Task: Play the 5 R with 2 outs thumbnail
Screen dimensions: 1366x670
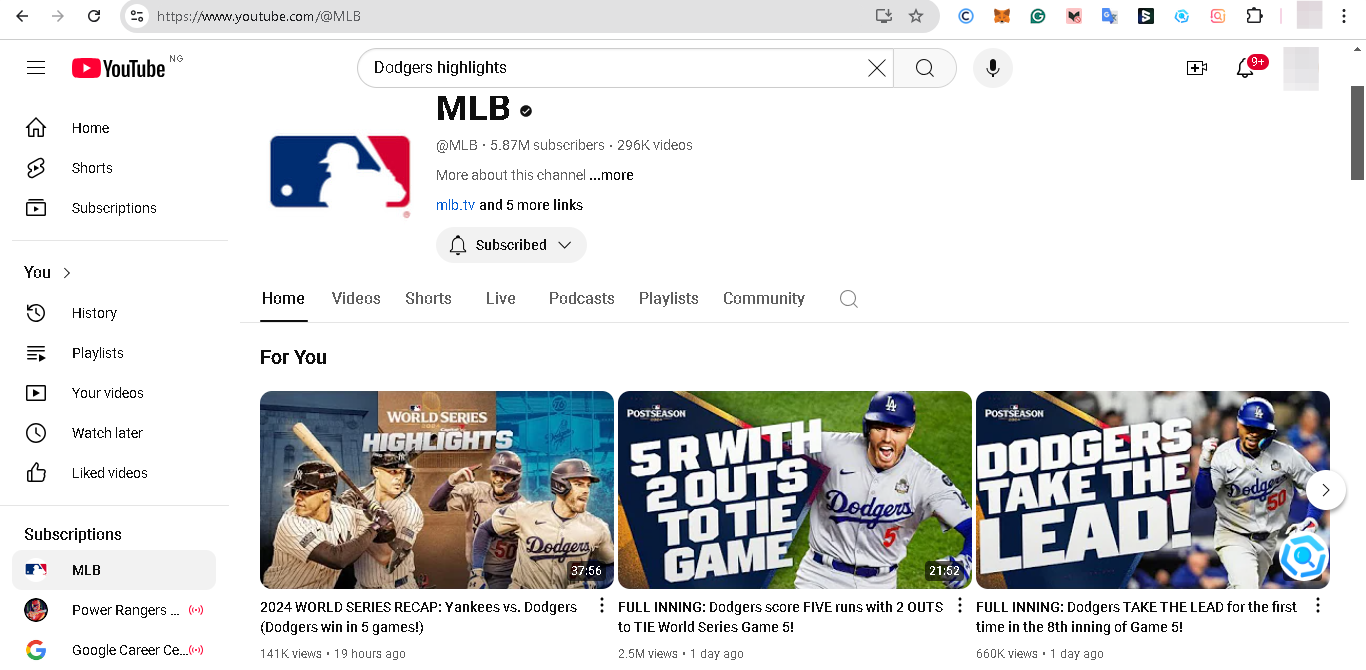Action: click(795, 490)
